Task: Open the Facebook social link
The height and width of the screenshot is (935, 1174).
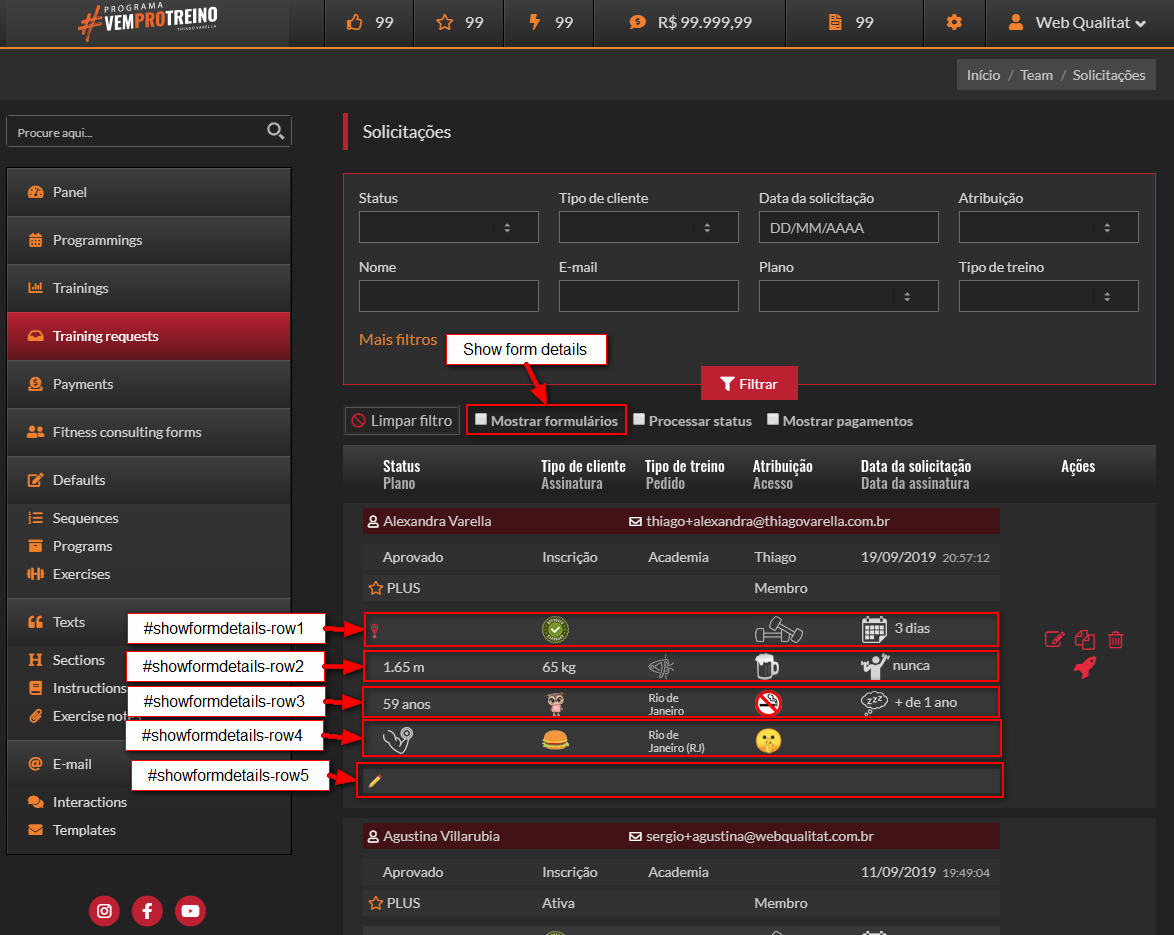Action: [147, 910]
